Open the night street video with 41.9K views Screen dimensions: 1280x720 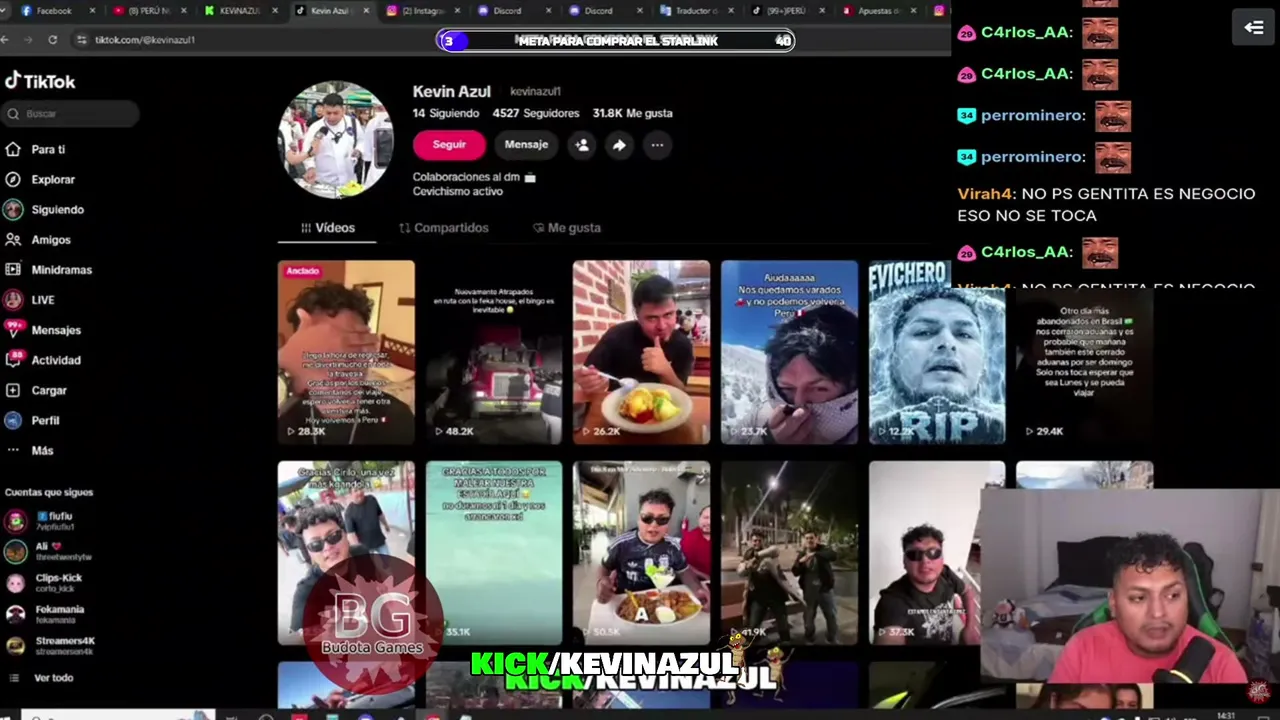pyautogui.click(x=789, y=552)
